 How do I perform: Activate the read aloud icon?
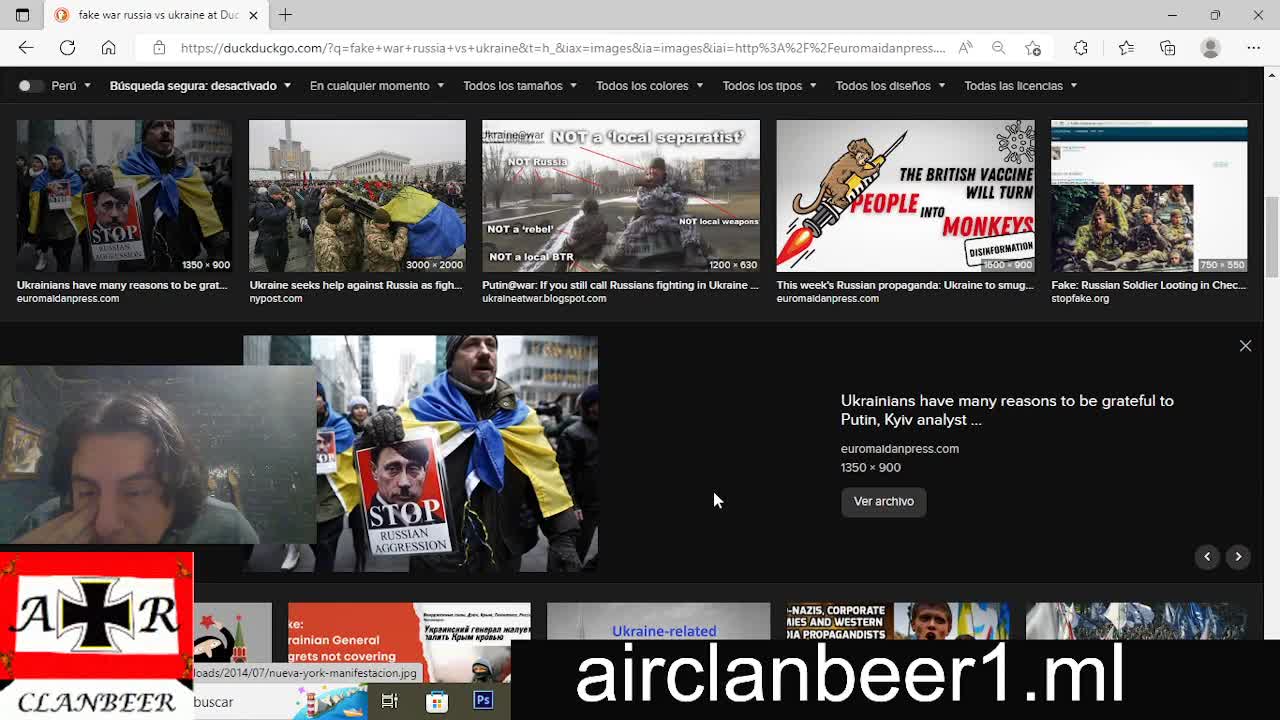[x=965, y=48]
